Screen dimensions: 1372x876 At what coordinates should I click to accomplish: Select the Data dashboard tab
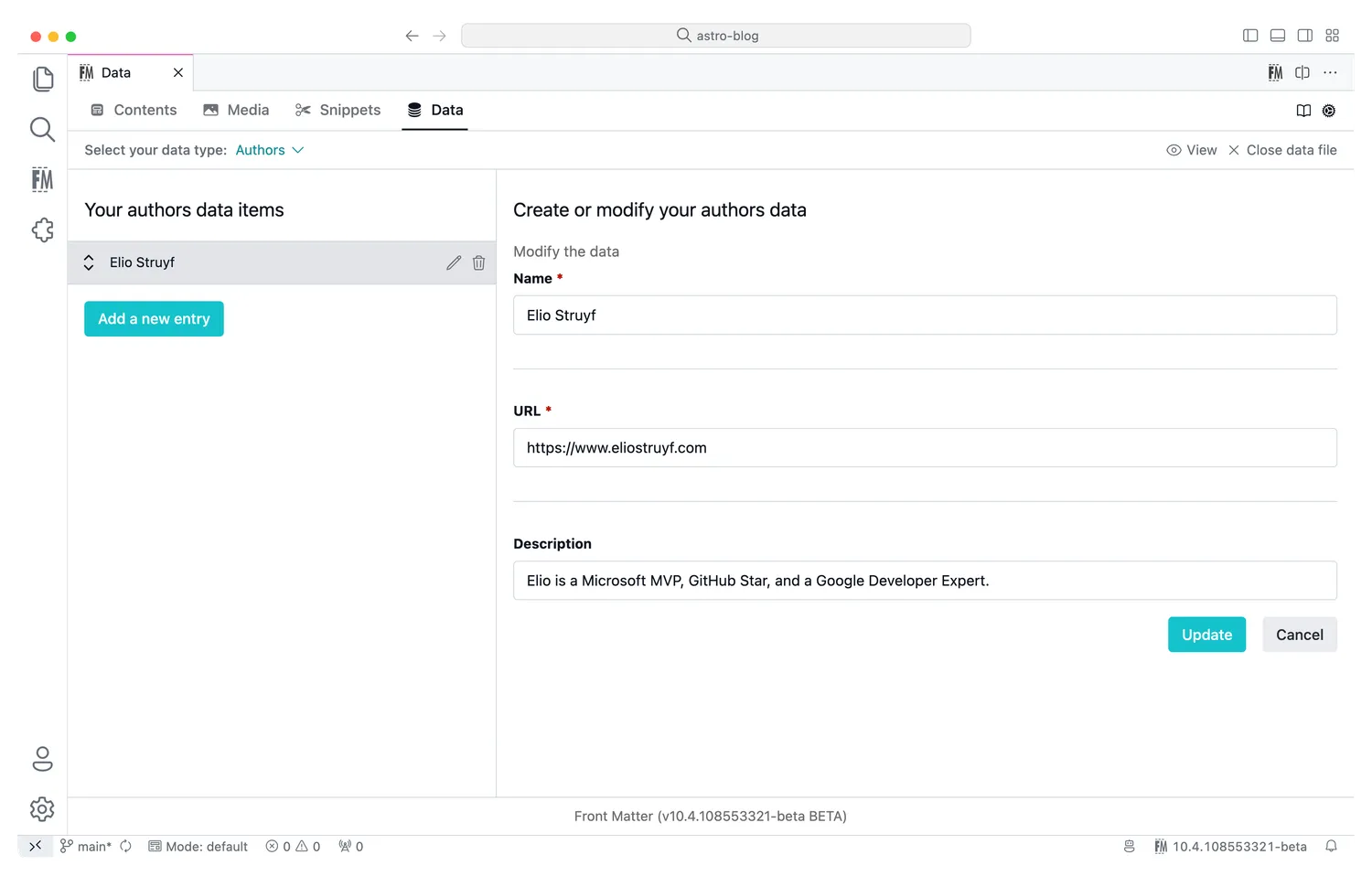pos(435,110)
